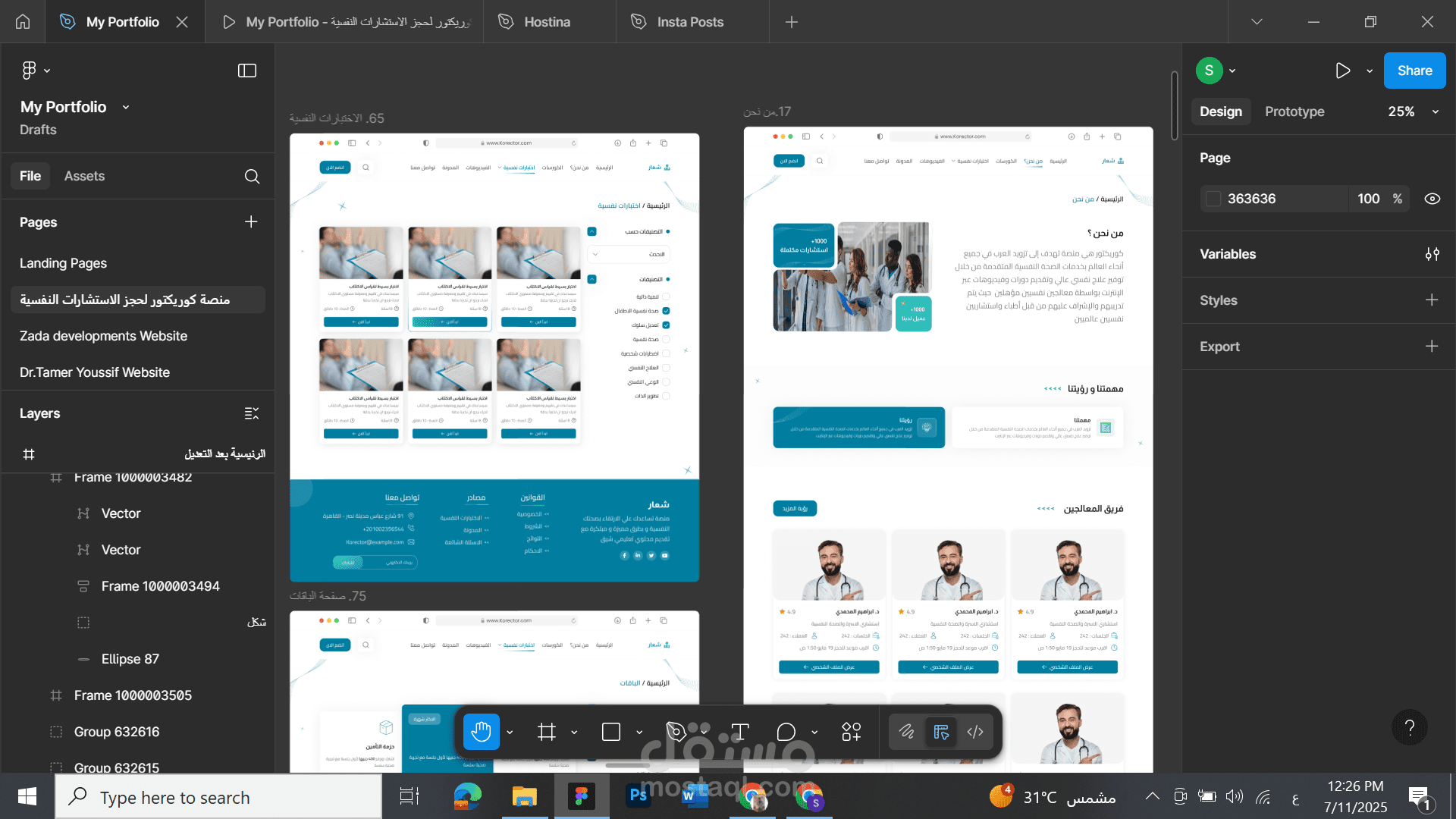Image resolution: width=1456 pixels, height=819 pixels.
Task: Open the frame tool options chevron
Action: [574, 733]
